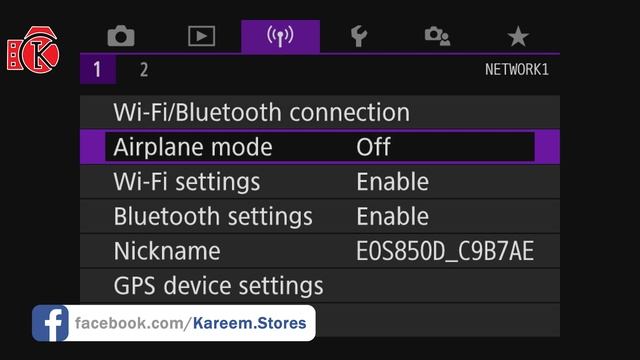Open Wi-Fi/Bluetooth connection submenu
Screen dimensions: 640x360
tap(320, 112)
